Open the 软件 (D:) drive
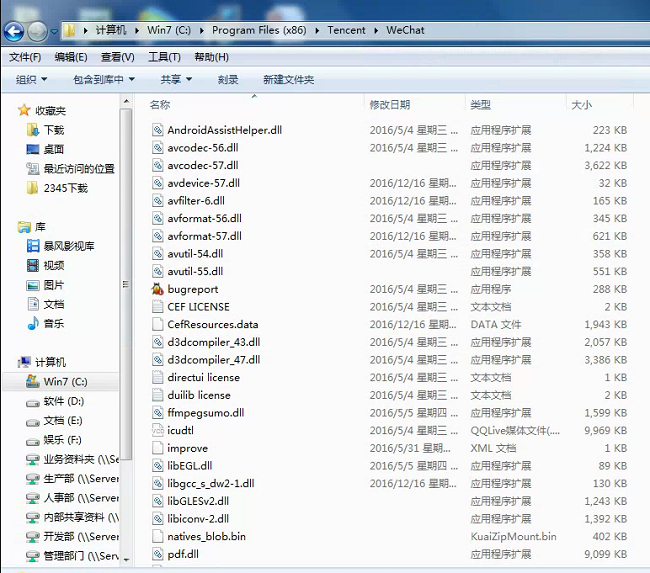650x573 pixels. pyautogui.click(x=63, y=401)
